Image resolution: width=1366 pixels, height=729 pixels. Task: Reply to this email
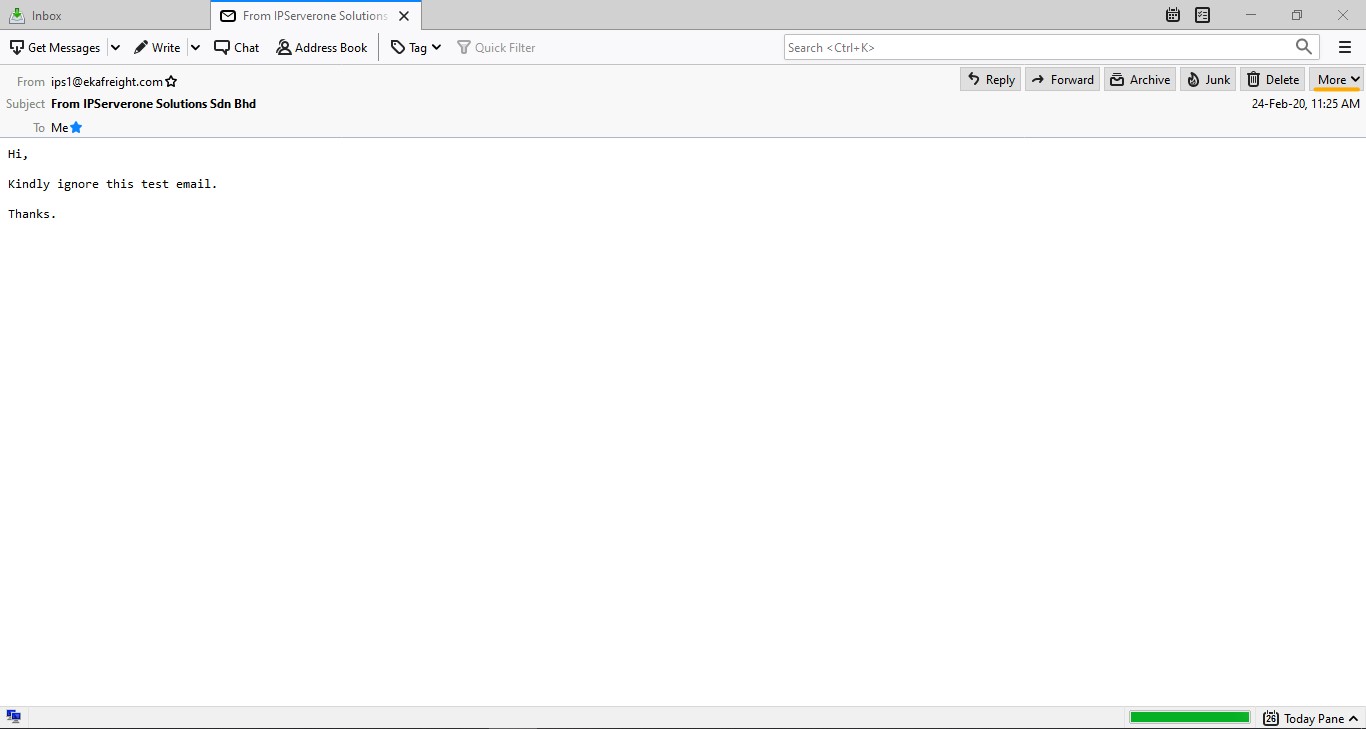point(989,79)
